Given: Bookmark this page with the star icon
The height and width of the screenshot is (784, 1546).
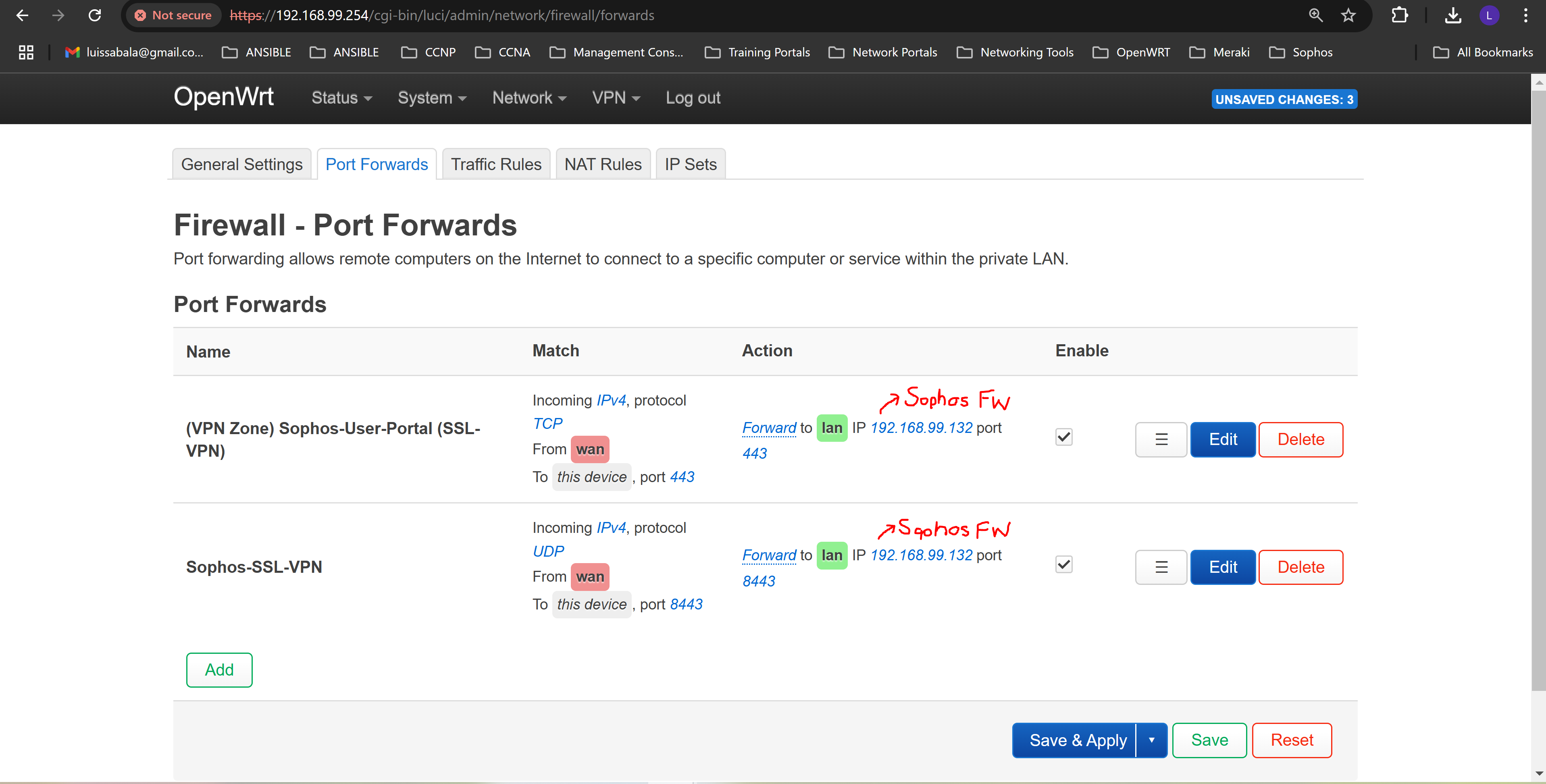Looking at the screenshot, I should coord(1348,16).
